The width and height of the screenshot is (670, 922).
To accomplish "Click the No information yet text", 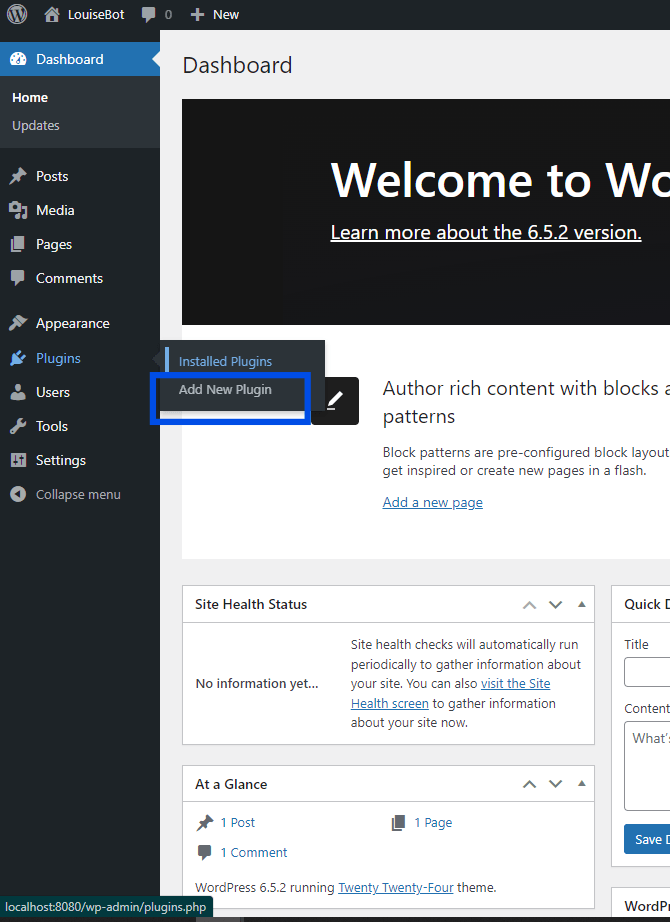I will tap(257, 683).
